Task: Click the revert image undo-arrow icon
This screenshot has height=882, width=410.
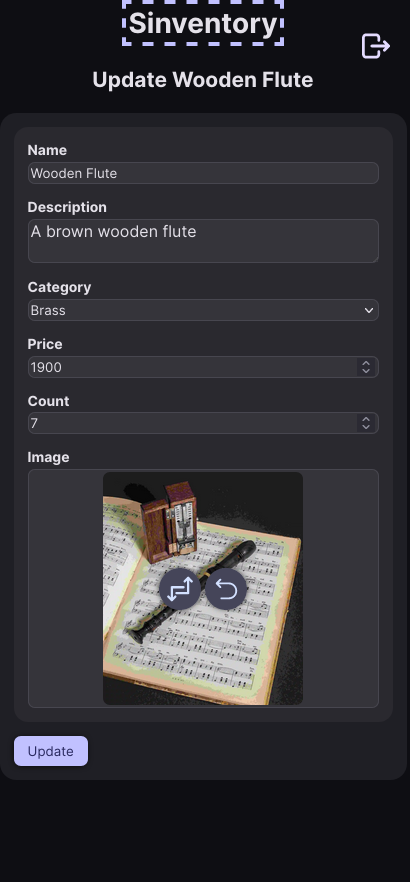Action: click(x=226, y=589)
